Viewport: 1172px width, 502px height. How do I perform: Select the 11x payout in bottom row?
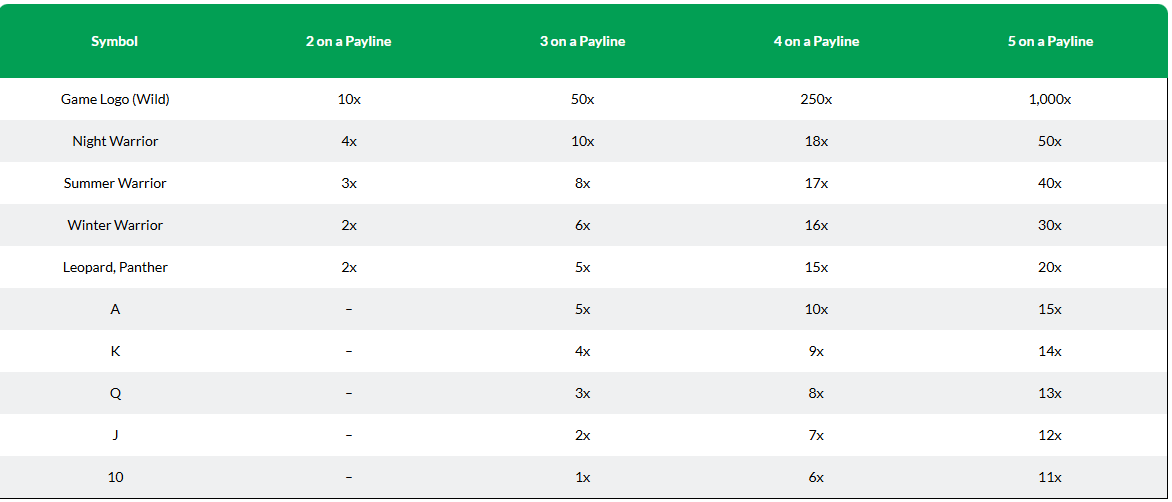pyautogui.click(x=1050, y=477)
